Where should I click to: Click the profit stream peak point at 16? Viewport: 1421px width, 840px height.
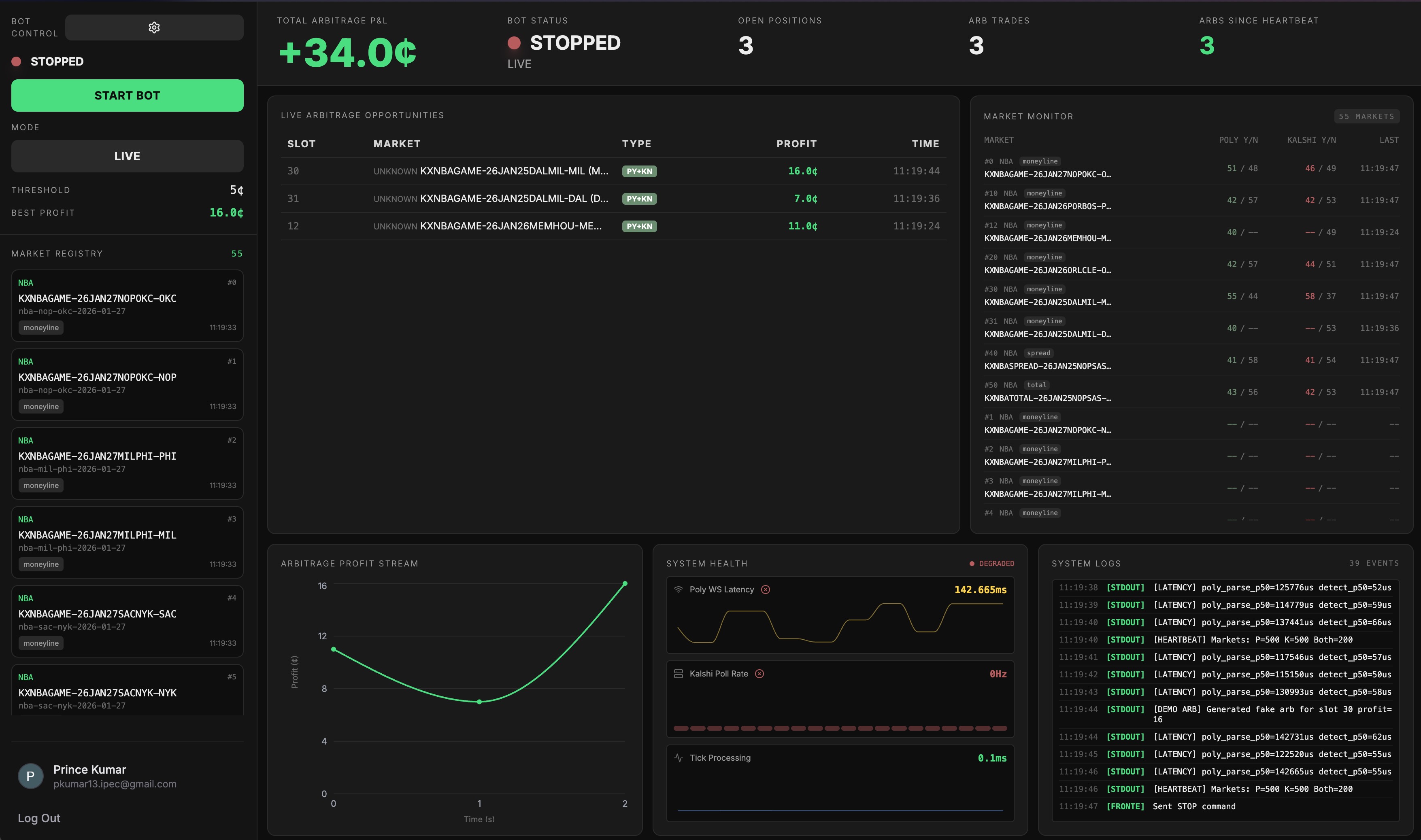[625, 583]
